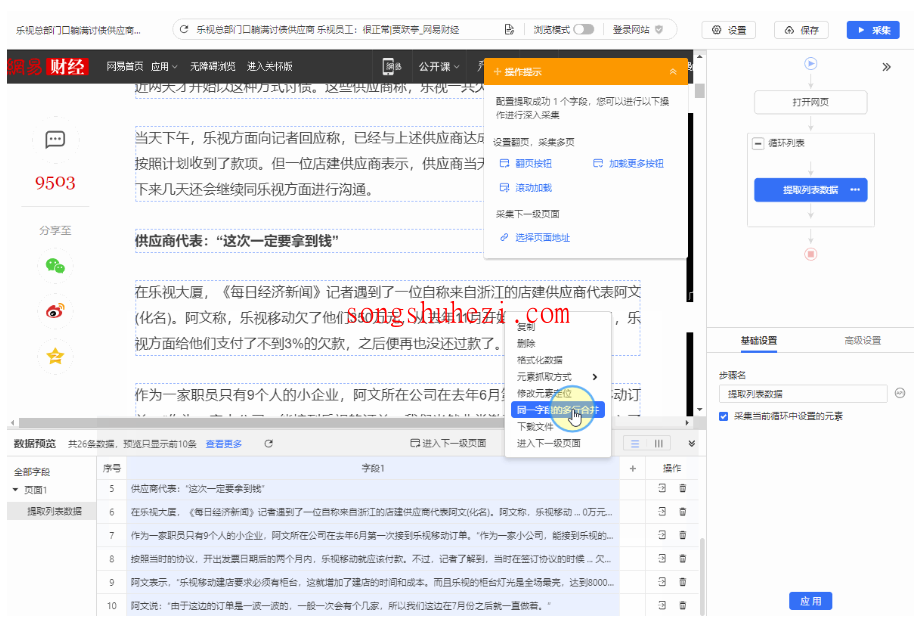Select 进入下一级页面 in the context menu
The width and height of the screenshot is (915, 642).
549,443
